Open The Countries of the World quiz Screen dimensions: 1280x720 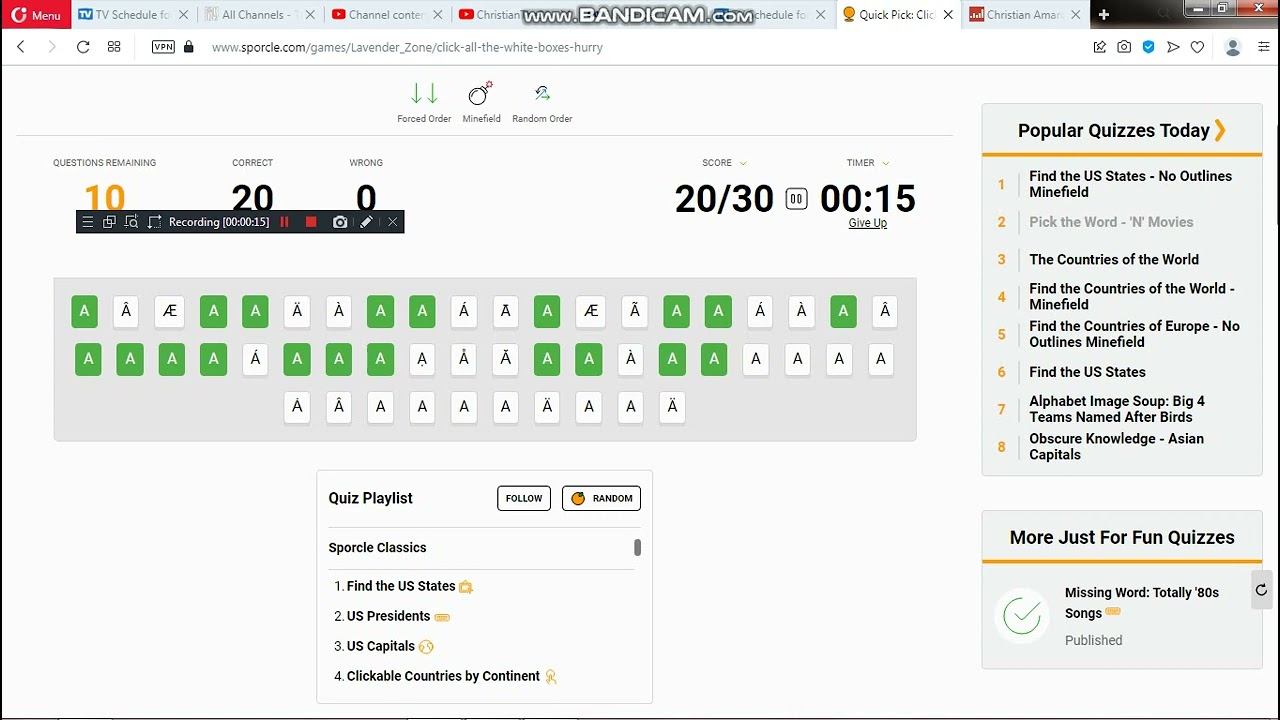pos(1114,259)
